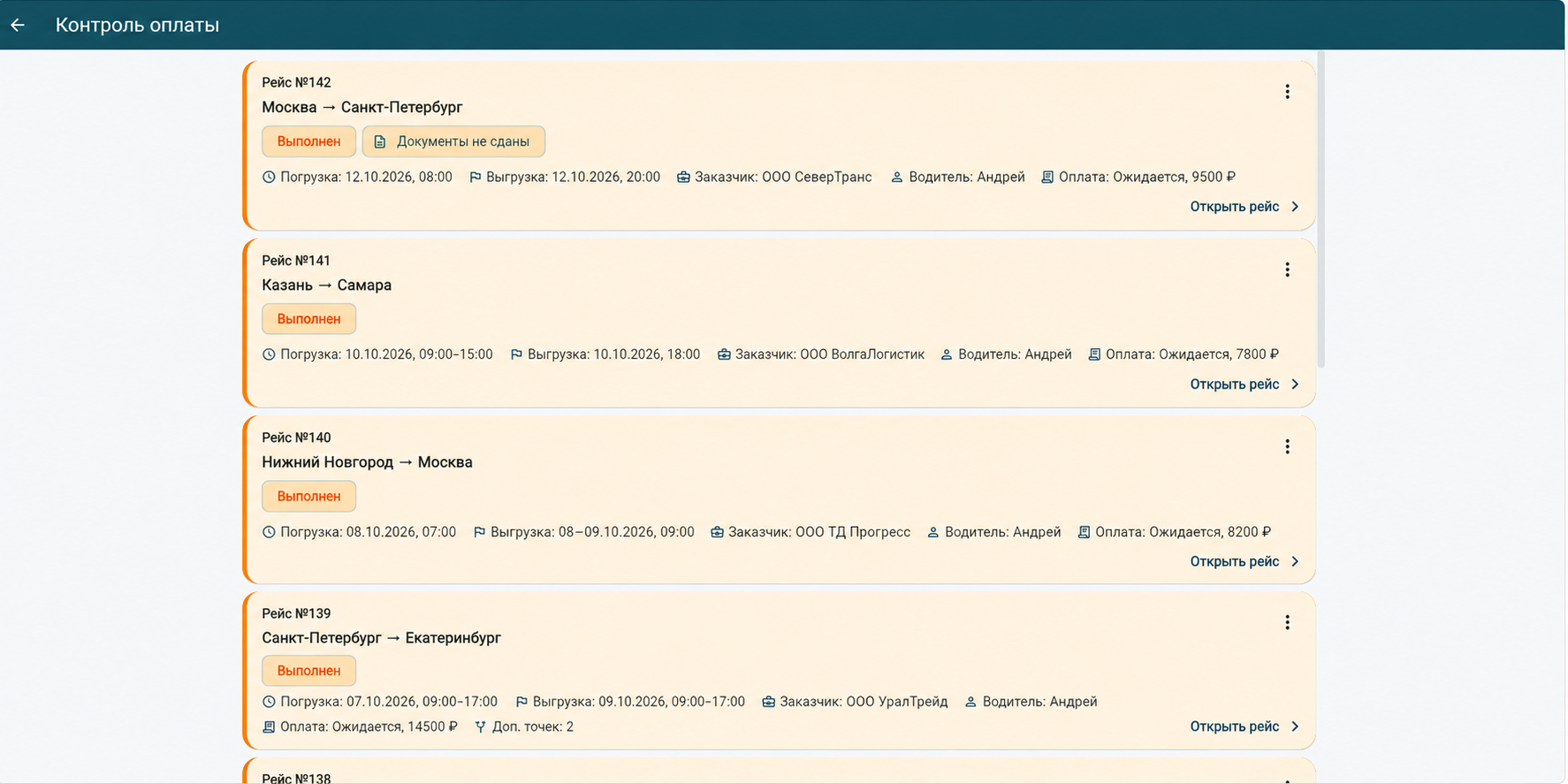Click the person icon in Рейс №140 row
This screenshot has height=784, width=1568.
point(933,532)
